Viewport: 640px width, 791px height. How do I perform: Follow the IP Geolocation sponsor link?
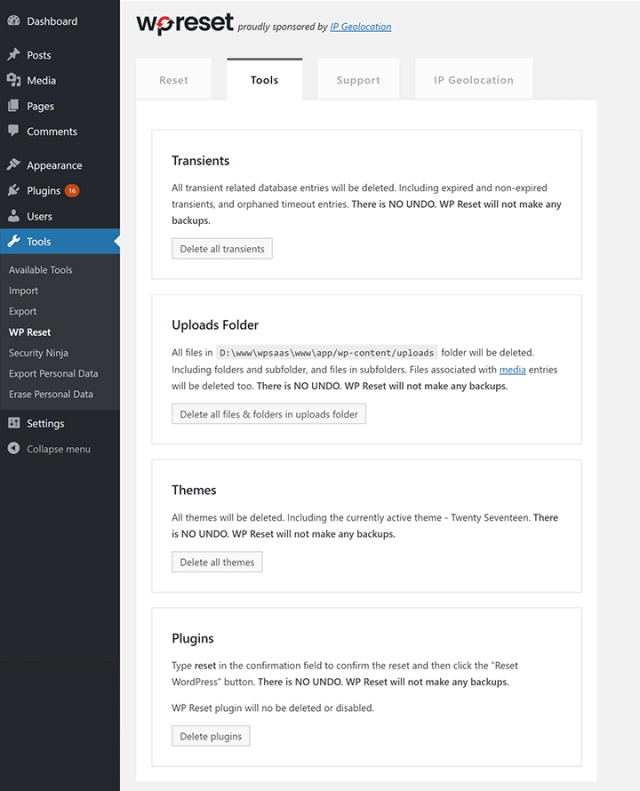pyautogui.click(x=361, y=27)
